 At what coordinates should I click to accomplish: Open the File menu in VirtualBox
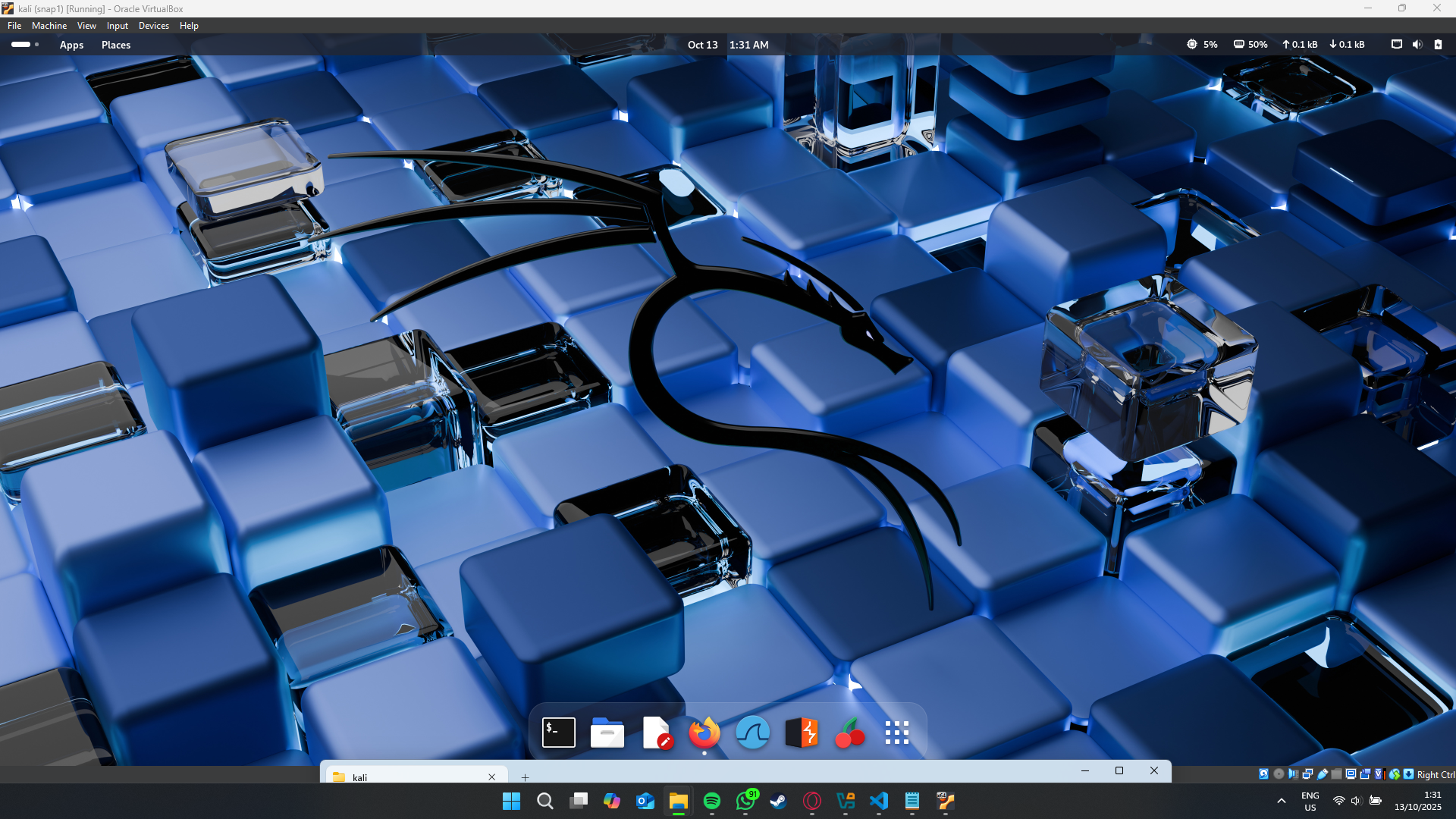click(14, 26)
